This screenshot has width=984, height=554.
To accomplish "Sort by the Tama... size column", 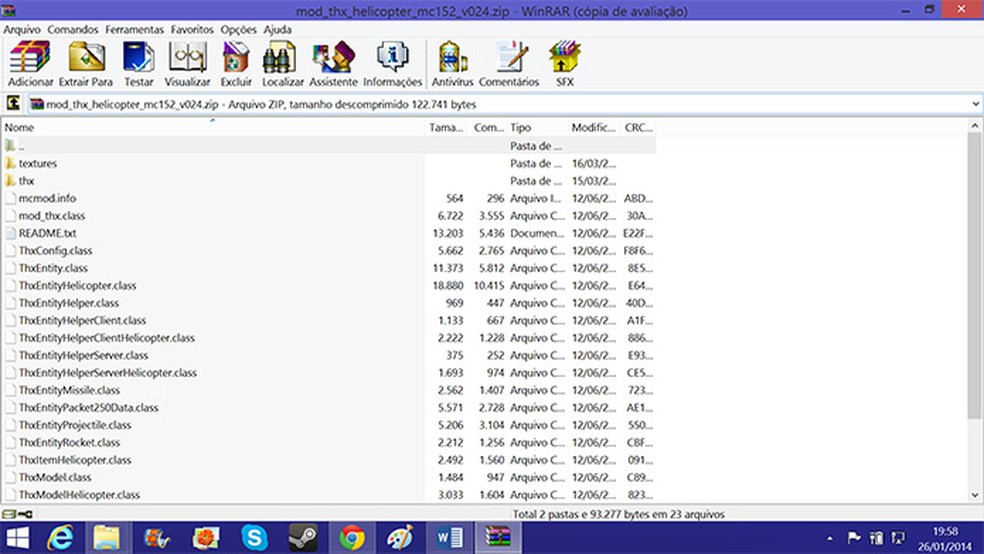I will (446, 127).
